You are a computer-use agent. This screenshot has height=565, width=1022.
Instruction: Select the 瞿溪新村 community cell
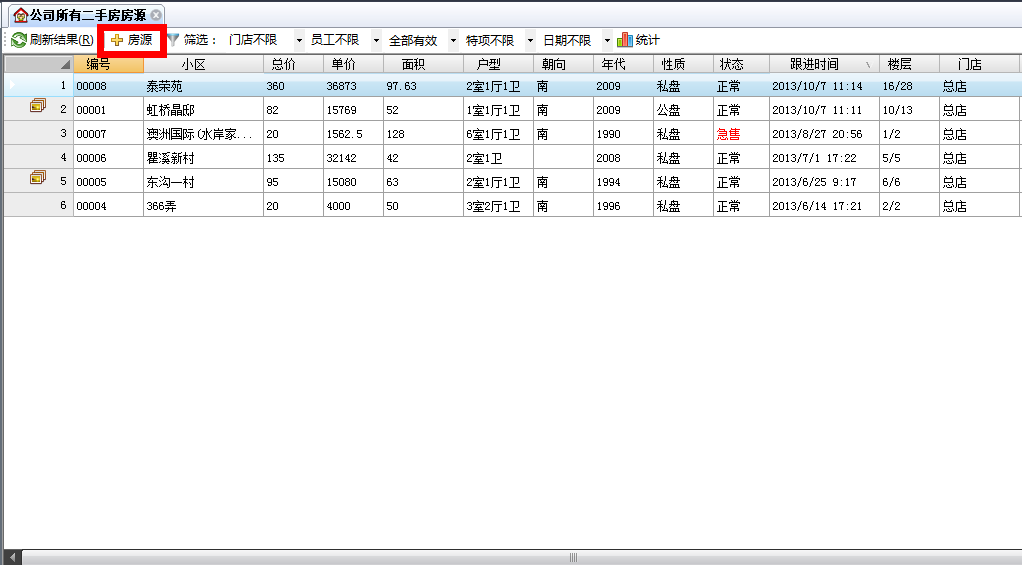[203, 158]
